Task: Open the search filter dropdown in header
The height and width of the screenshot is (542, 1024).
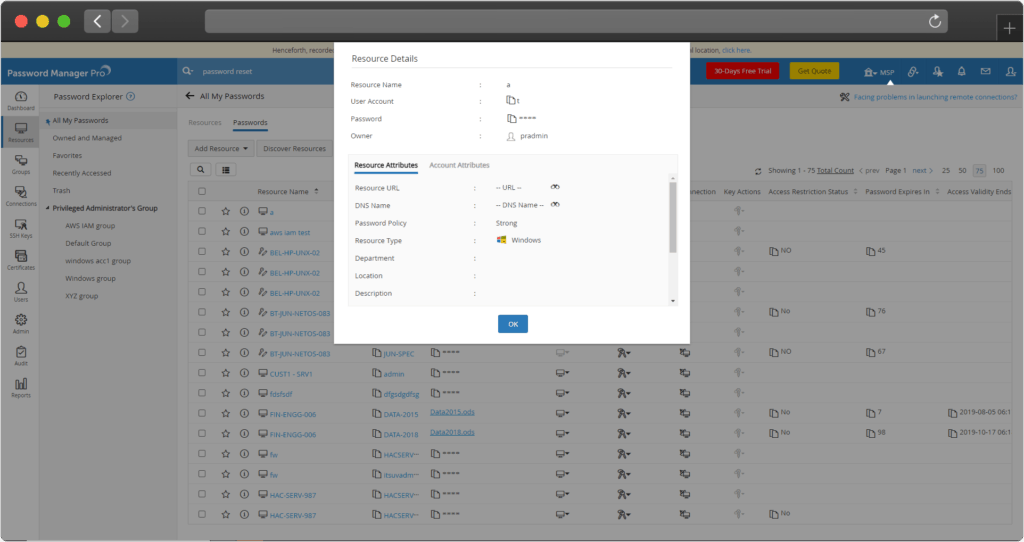Action: coord(188,71)
